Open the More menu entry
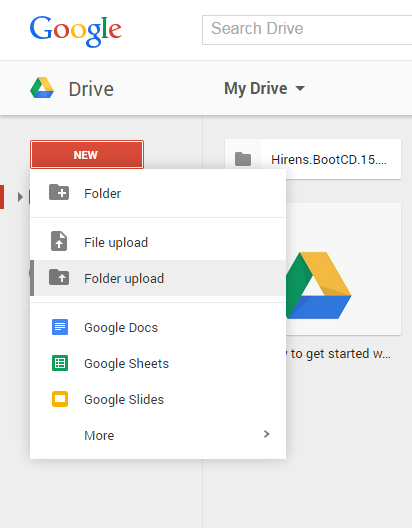The height and width of the screenshot is (528, 412). click(x=158, y=435)
